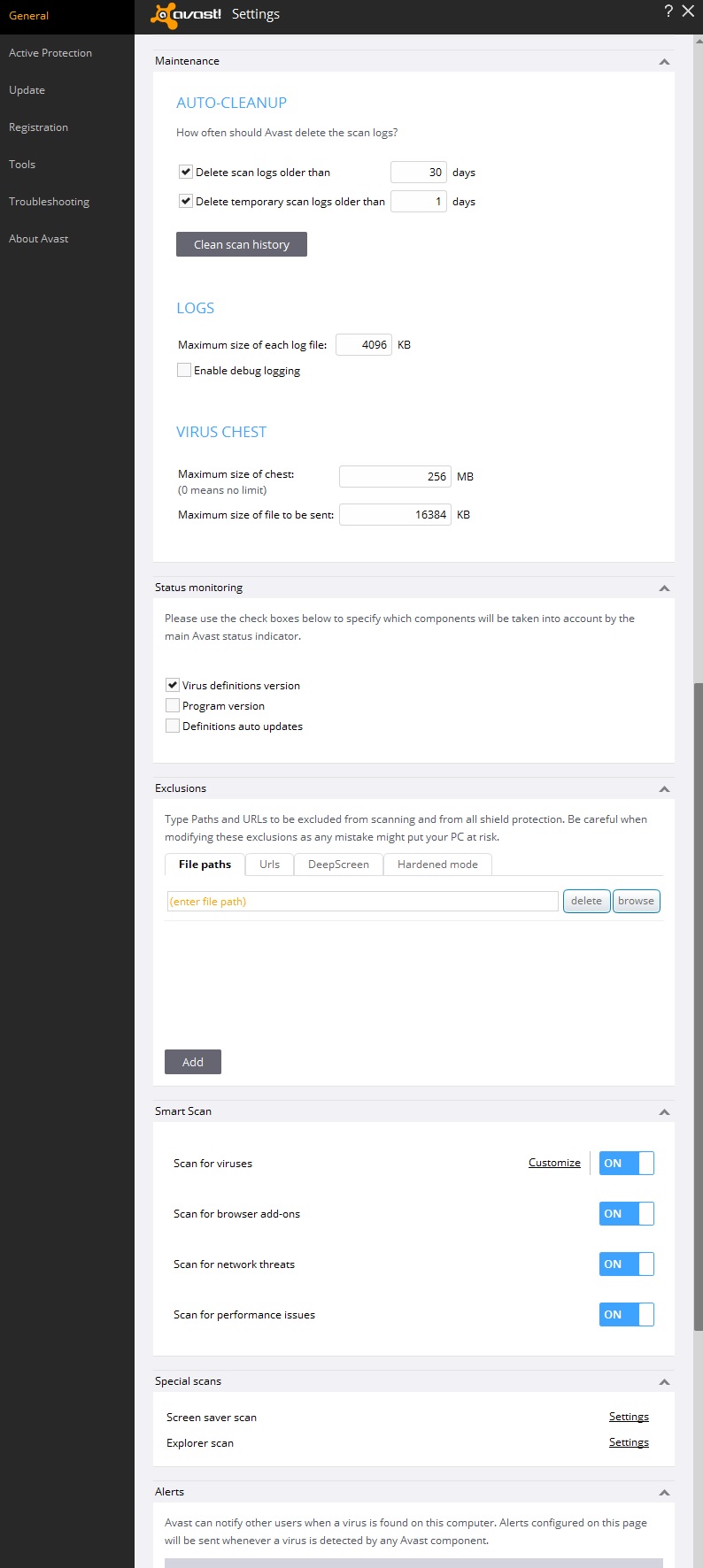Turn off Scan for performance issues switch
Screen dimensions: 703x1568
[627, 1314]
